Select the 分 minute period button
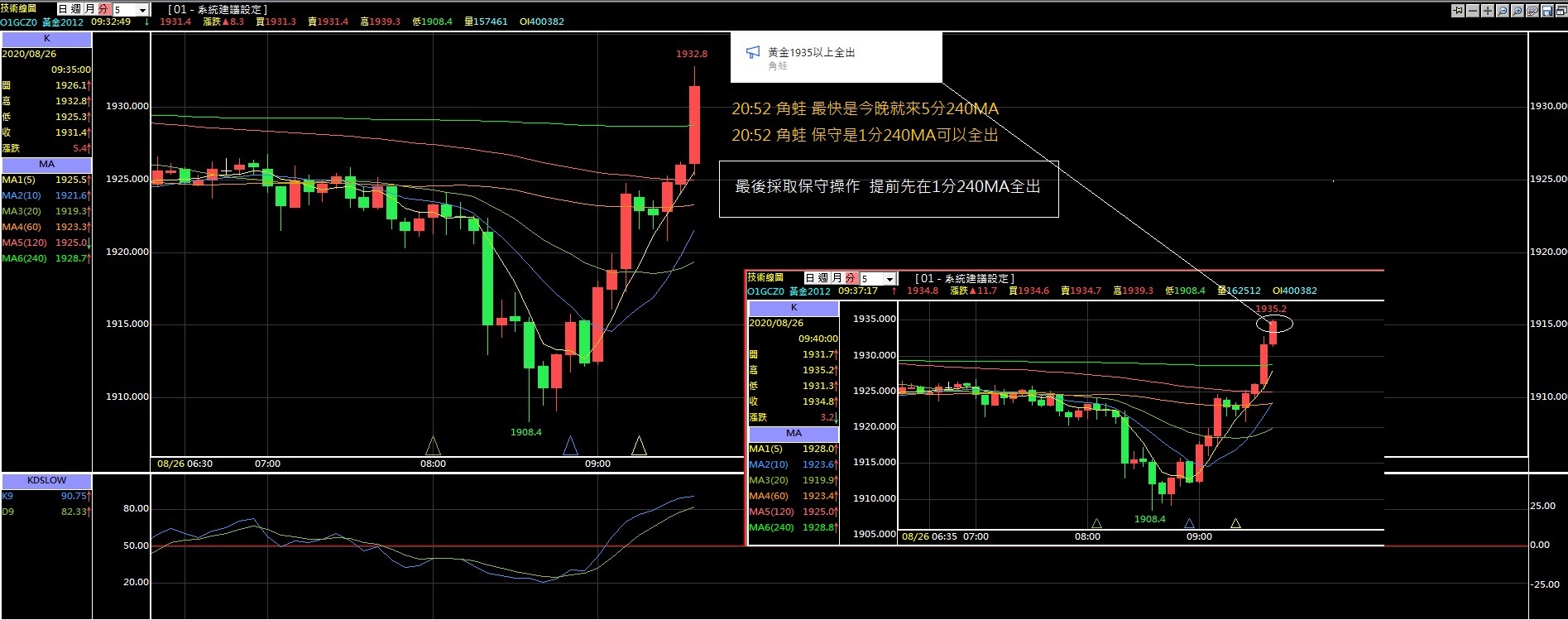1568x620 pixels. click(x=103, y=9)
